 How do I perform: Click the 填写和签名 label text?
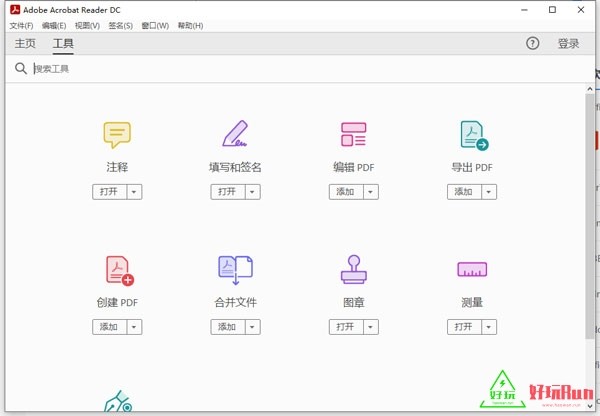coord(235,167)
